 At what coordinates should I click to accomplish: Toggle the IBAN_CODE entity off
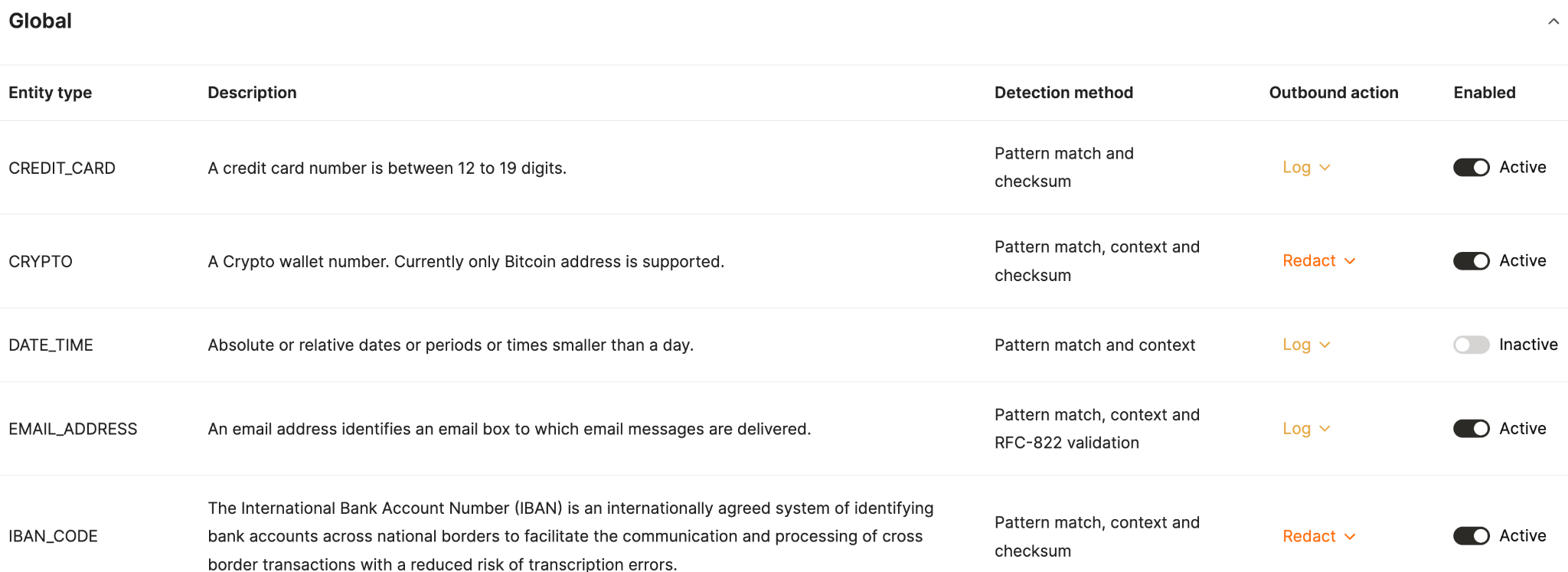pos(1471,536)
